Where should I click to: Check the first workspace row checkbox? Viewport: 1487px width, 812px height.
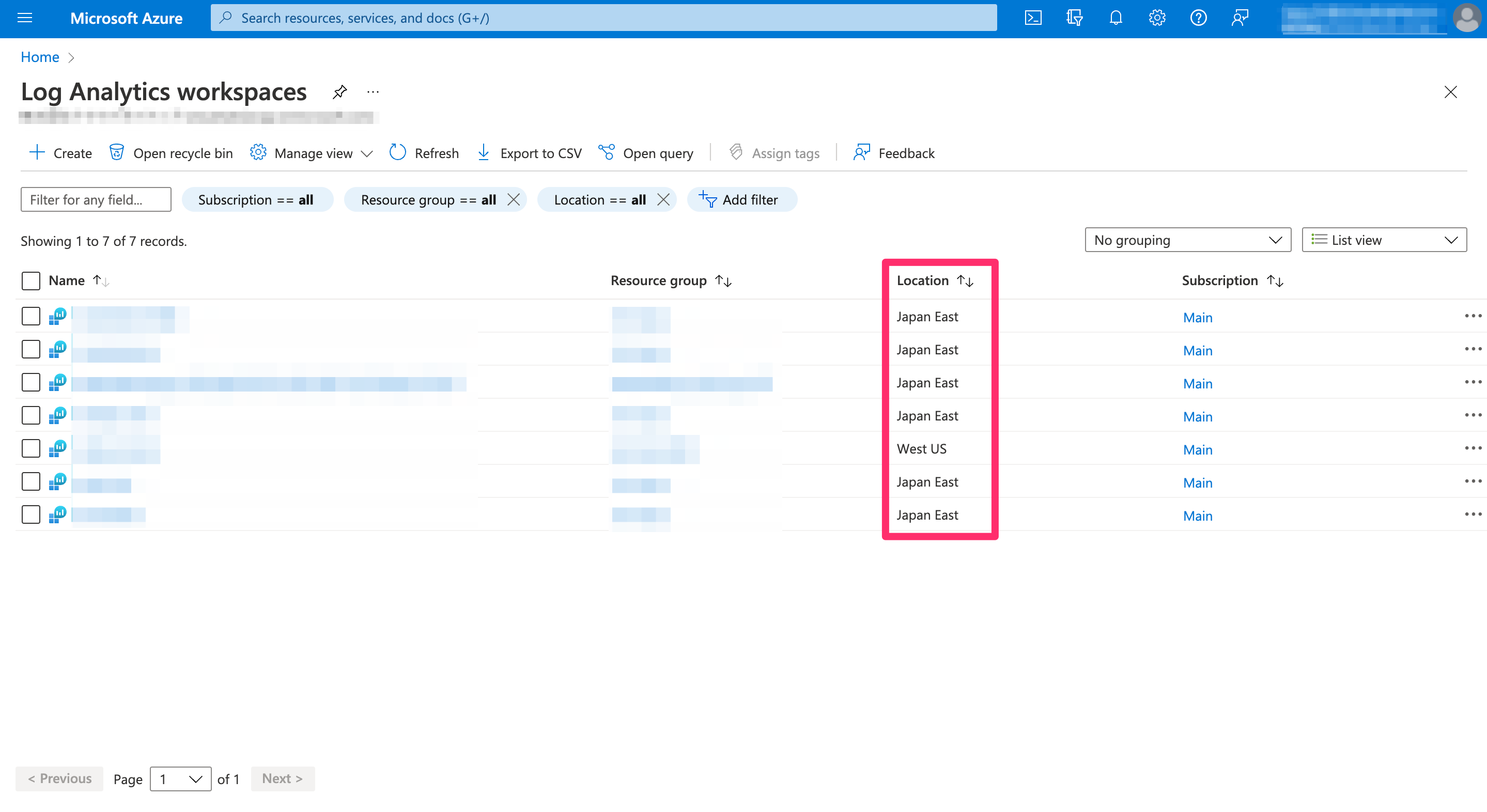click(x=30, y=316)
